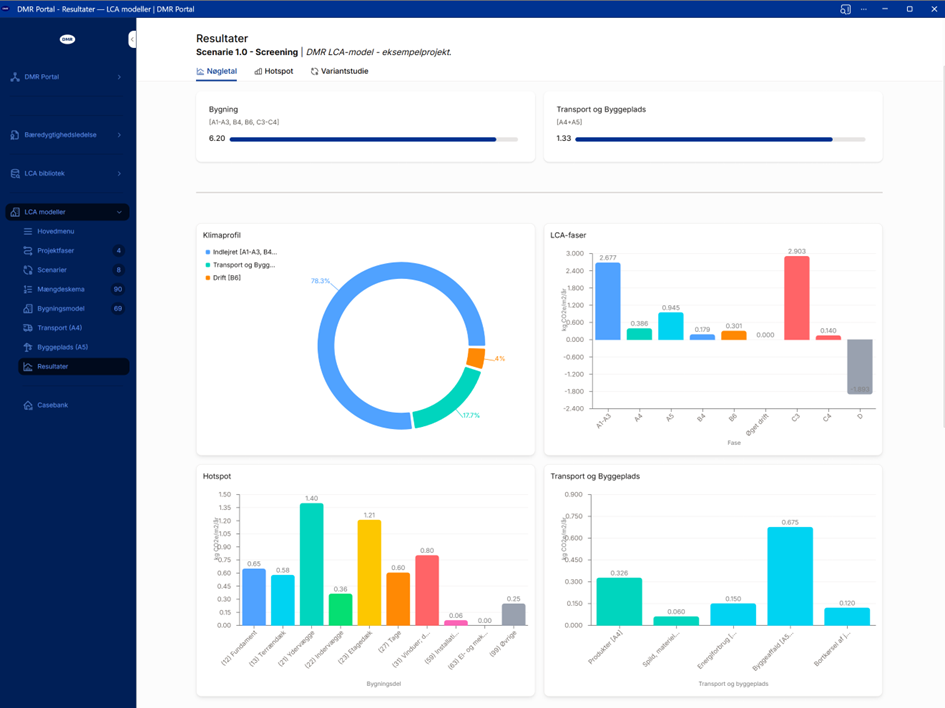Toggle the Drift [B6] legend entry
The image size is (945, 708).
(x=225, y=278)
